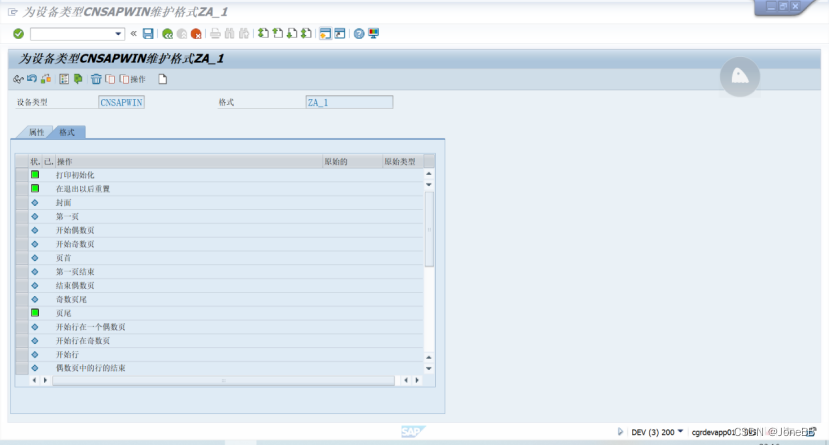Open the command field dropdown arrow
The height and width of the screenshot is (446, 830).
coord(118,34)
